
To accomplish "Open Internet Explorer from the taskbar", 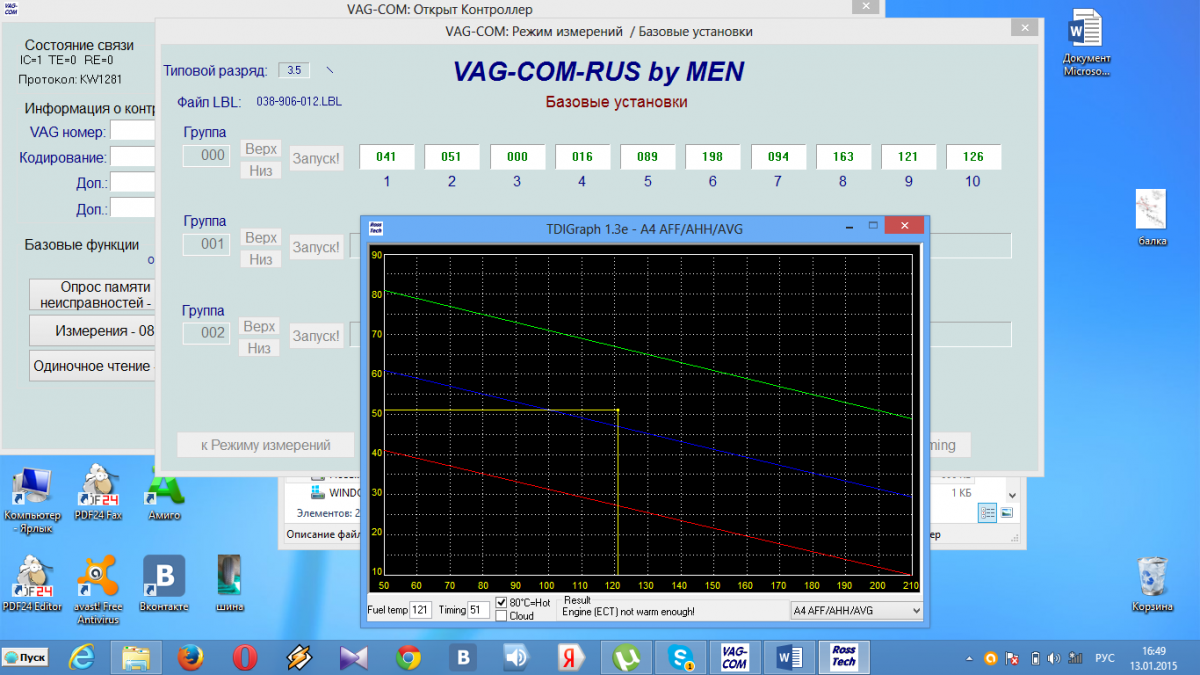I will coord(82,657).
